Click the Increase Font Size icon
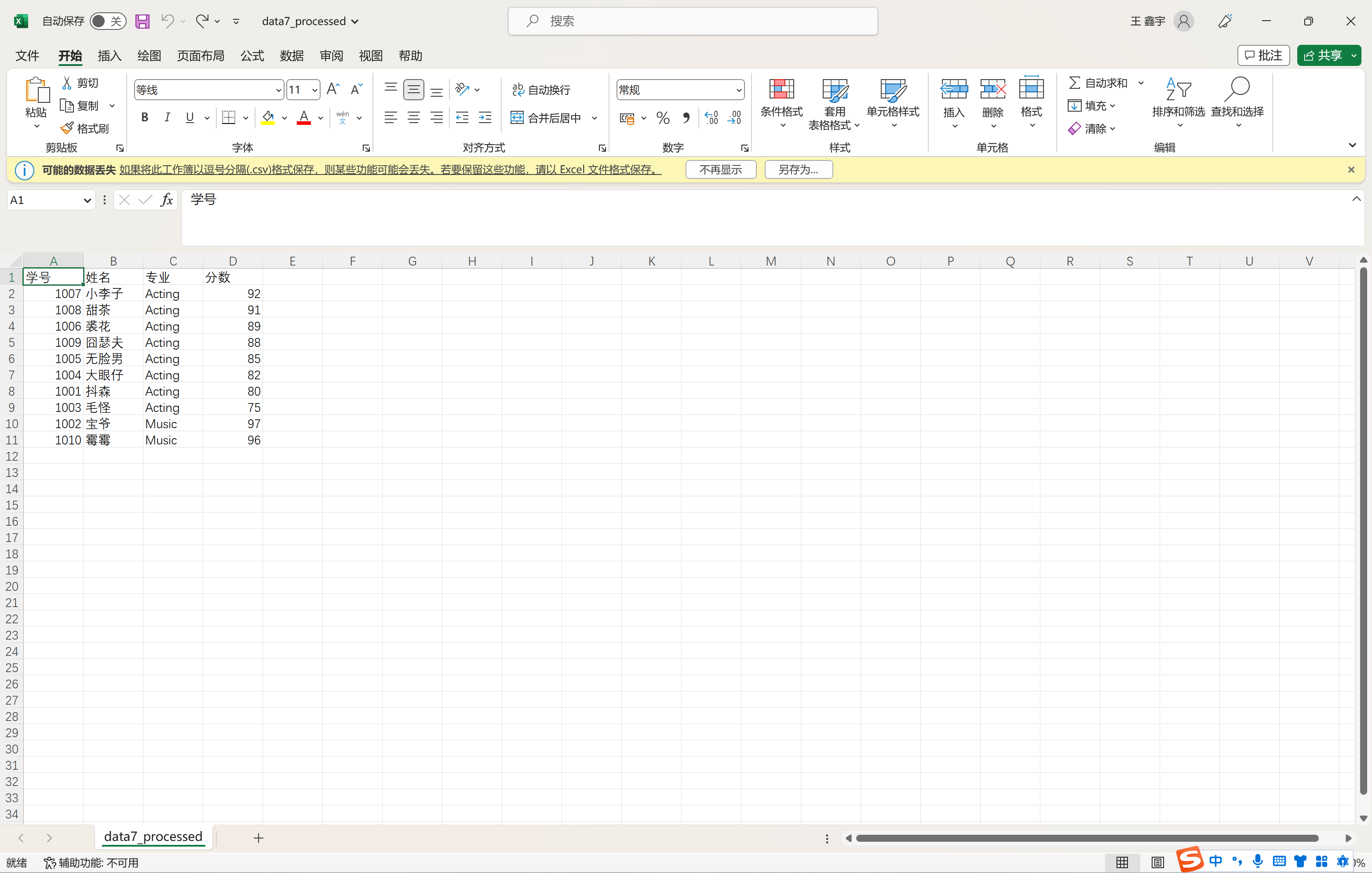 point(333,89)
